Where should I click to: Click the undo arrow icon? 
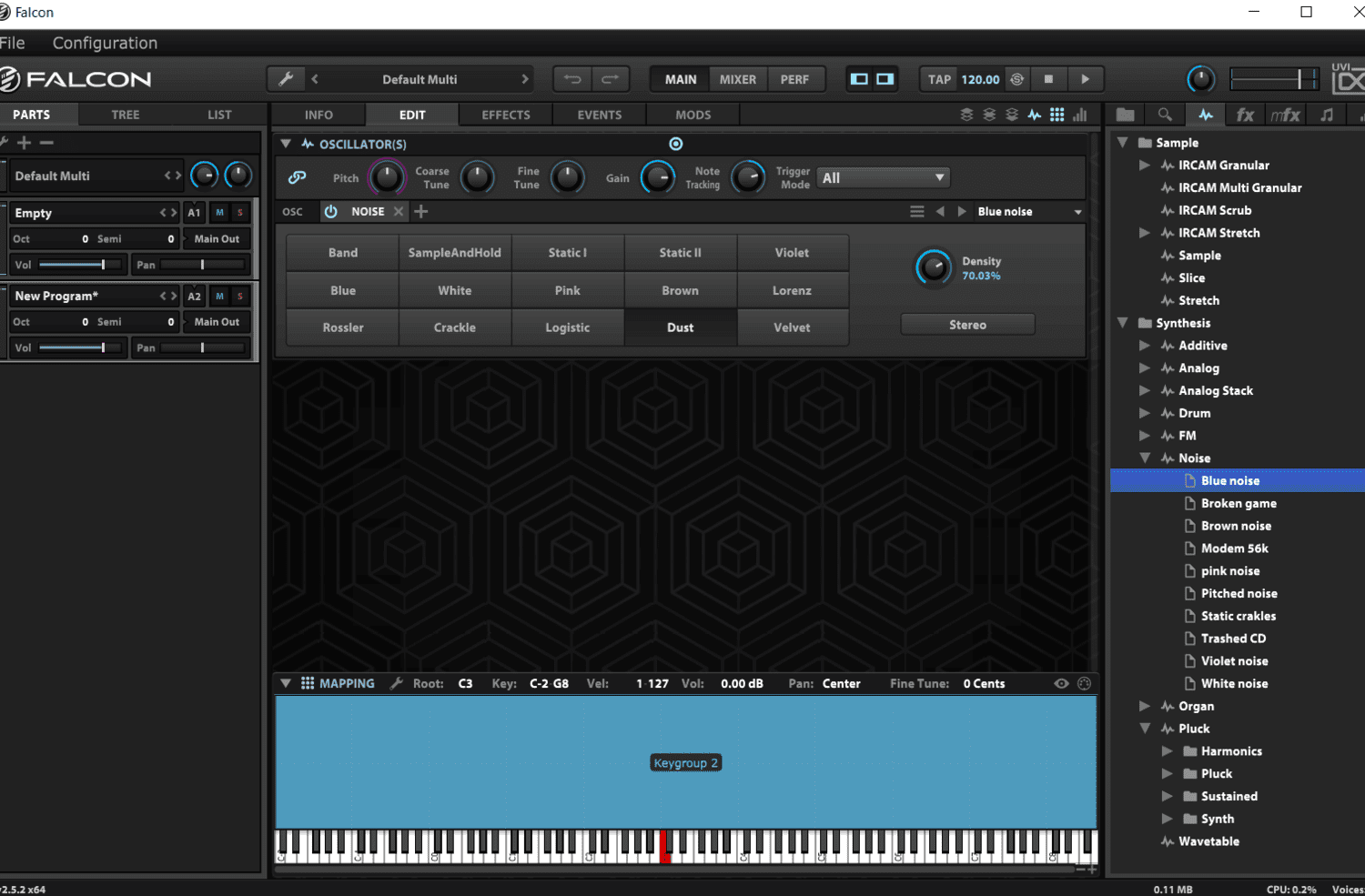click(x=572, y=79)
